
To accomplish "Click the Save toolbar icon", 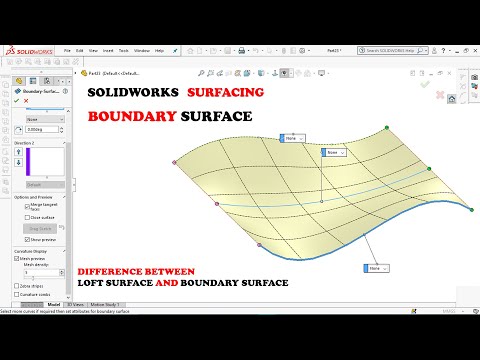I will click(228, 51).
